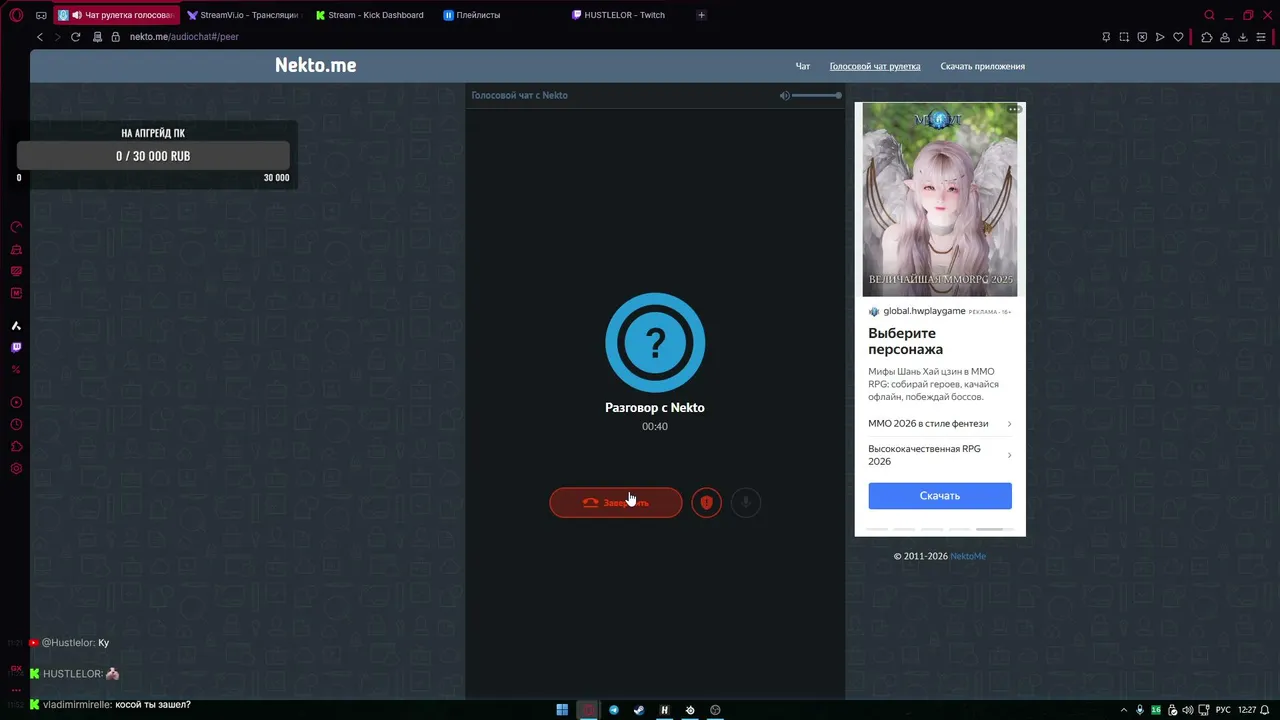
Task: Reload the page with refresh icon
Action: (75, 37)
